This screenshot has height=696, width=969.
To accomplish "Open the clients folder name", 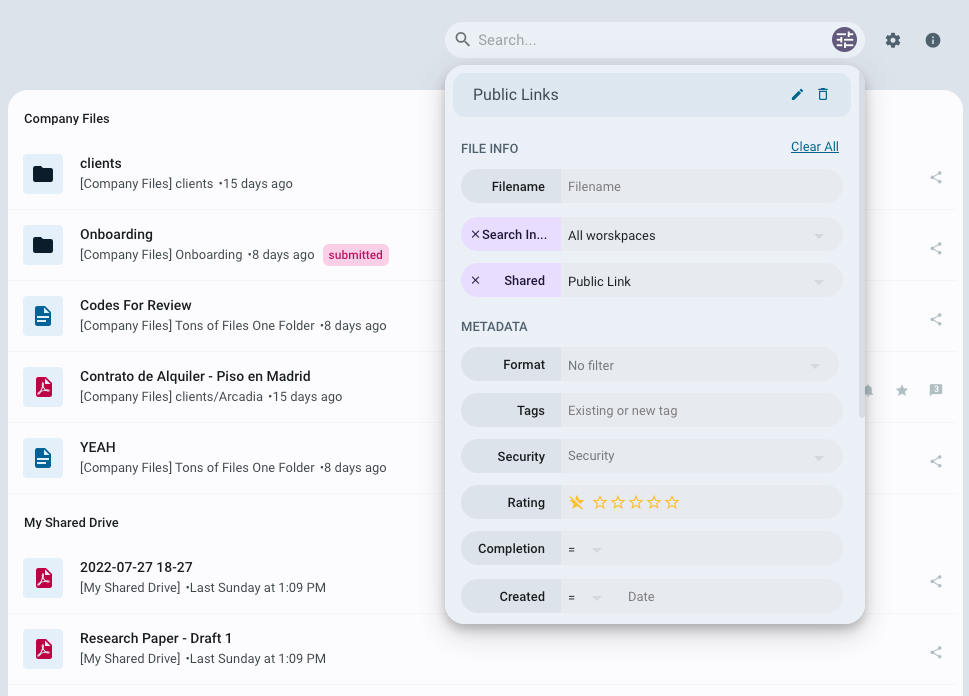I will (101, 163).
